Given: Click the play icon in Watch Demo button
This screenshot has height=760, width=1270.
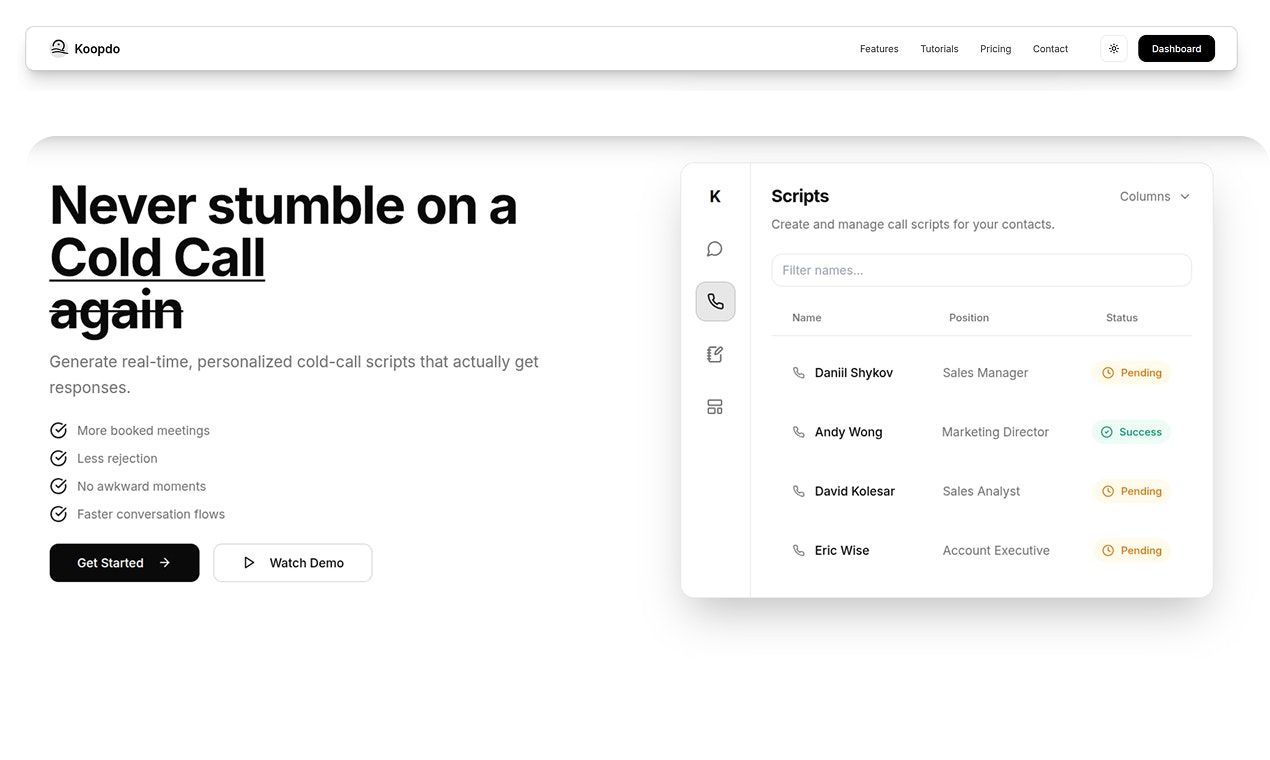Looking at the screenshot, I should pos(249,562).
